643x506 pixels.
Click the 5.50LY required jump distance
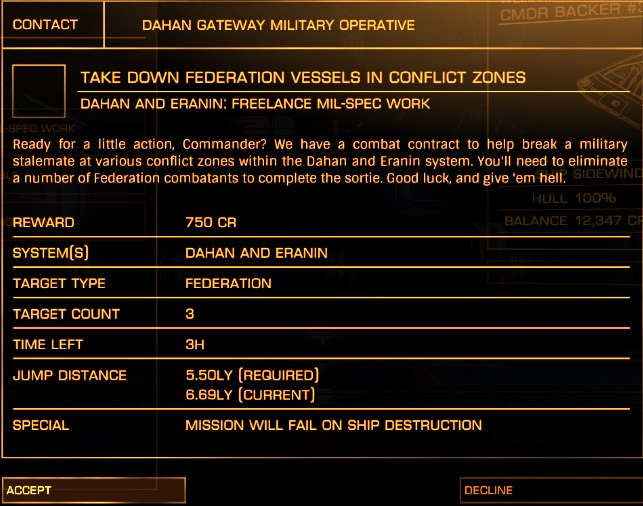click(252, 375)
